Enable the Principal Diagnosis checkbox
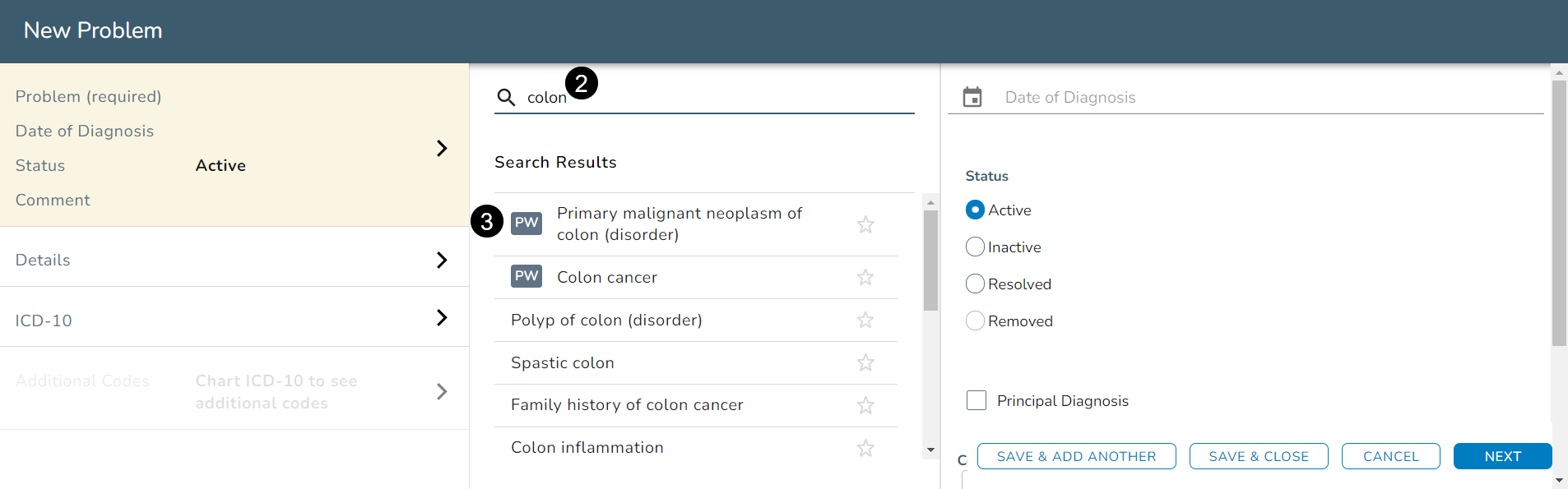This screenshot has height=489, width=1568. 977,401
